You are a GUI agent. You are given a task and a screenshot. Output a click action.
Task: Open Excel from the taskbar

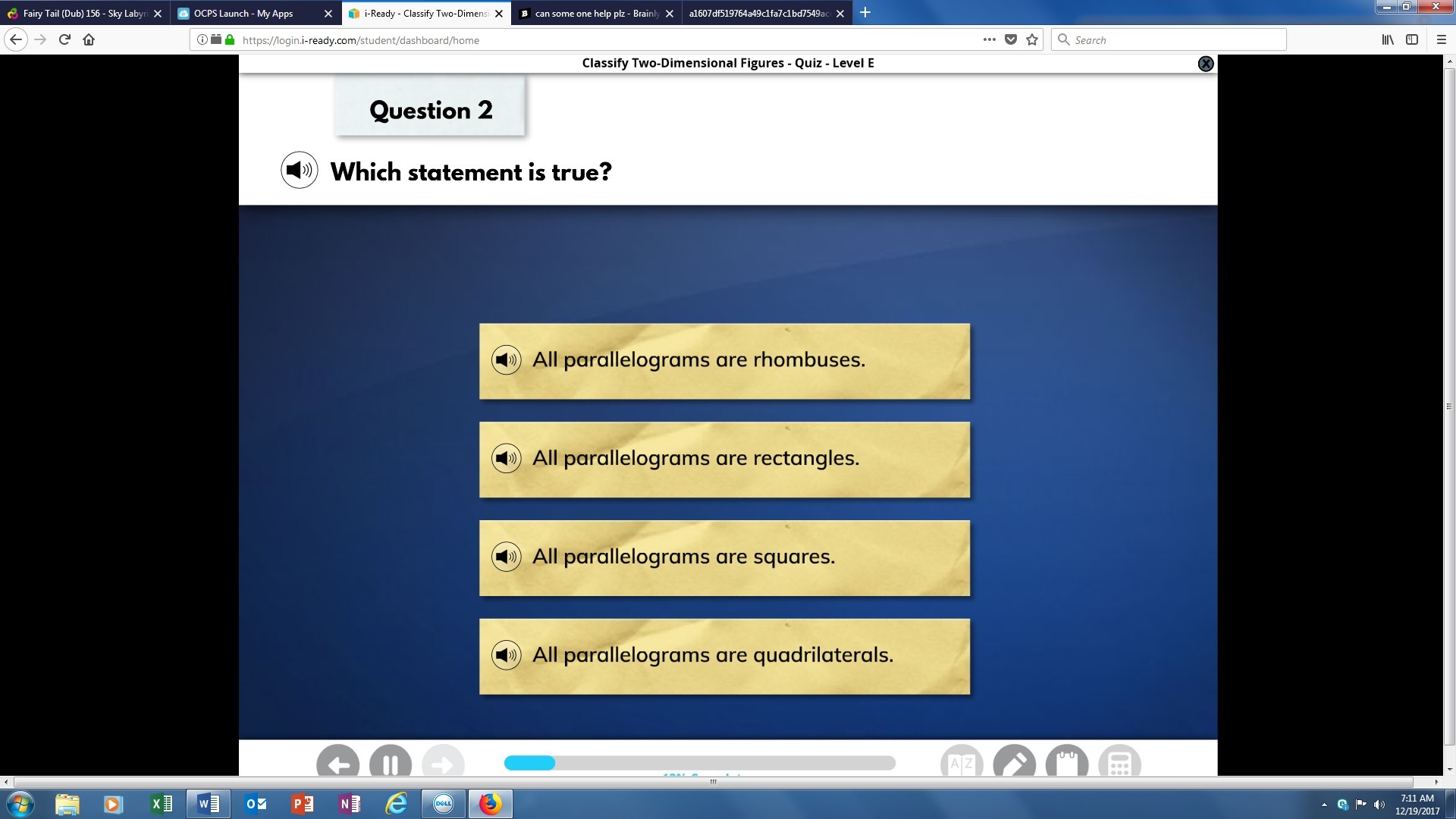162,804
